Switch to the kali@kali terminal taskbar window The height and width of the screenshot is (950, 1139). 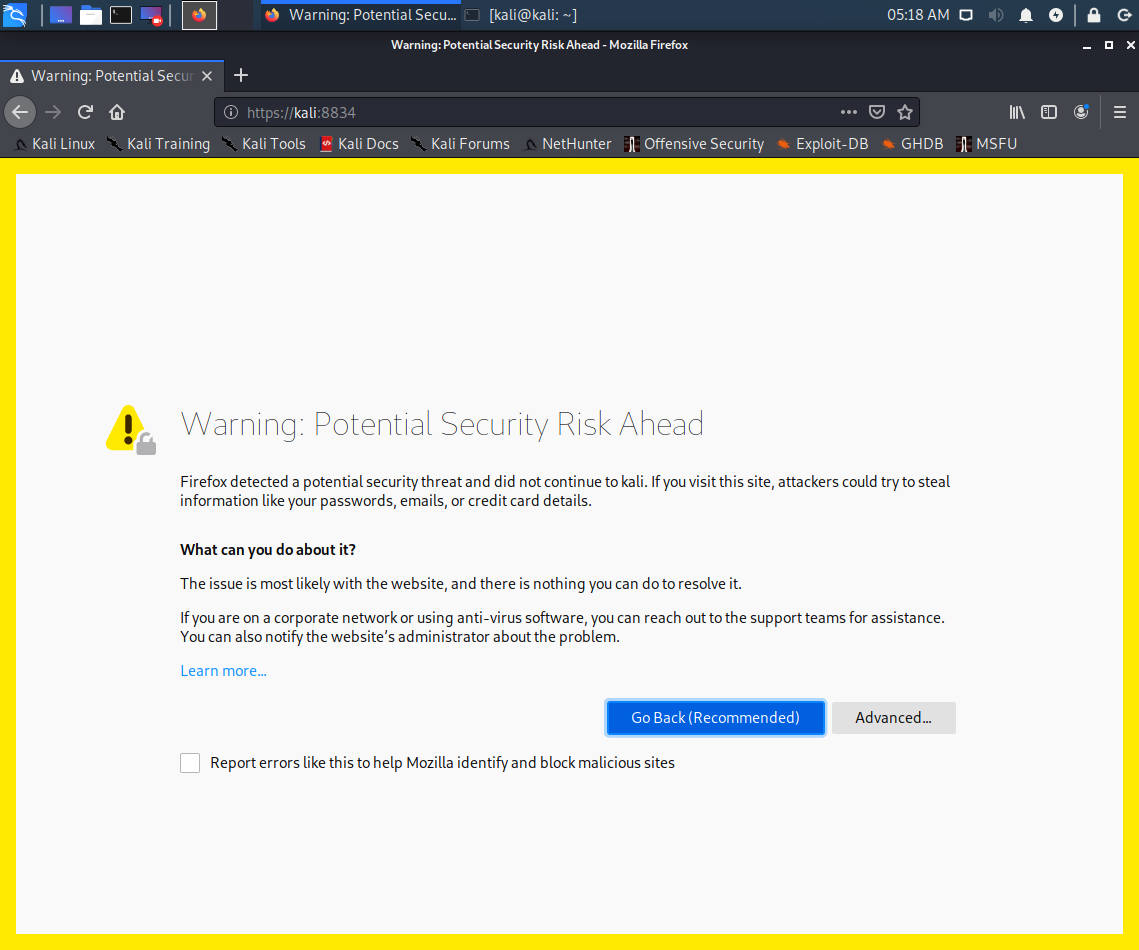point(522,15)
